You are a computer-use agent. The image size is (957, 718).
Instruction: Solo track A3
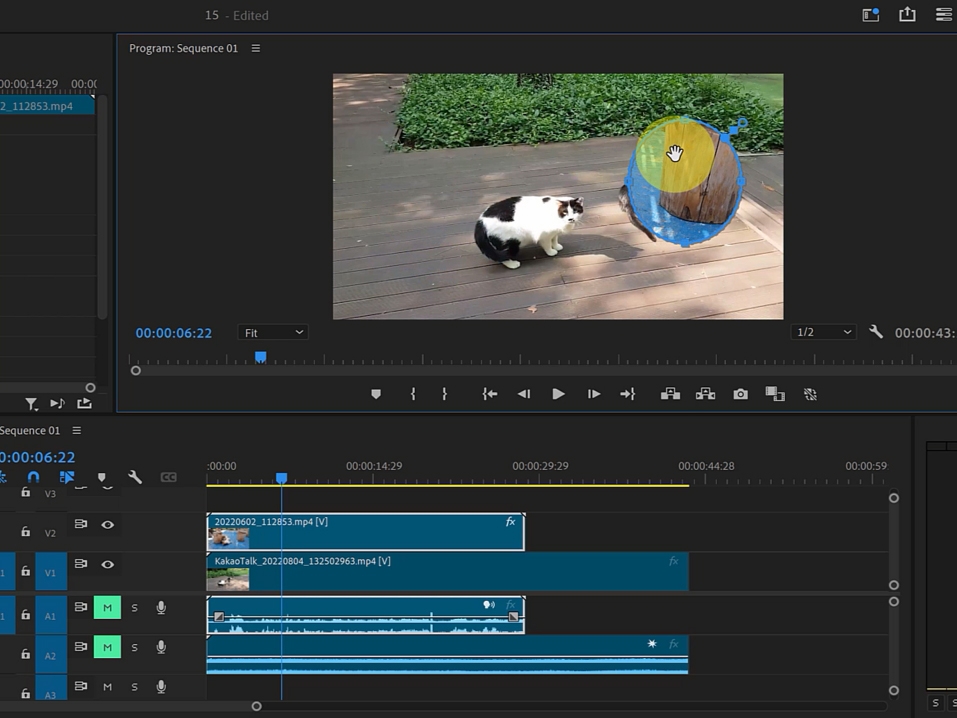[134, 687]
